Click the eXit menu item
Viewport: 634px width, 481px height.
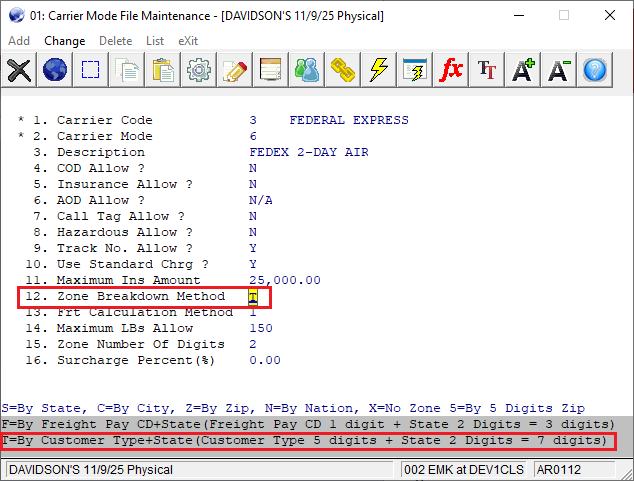pos(188,41)
